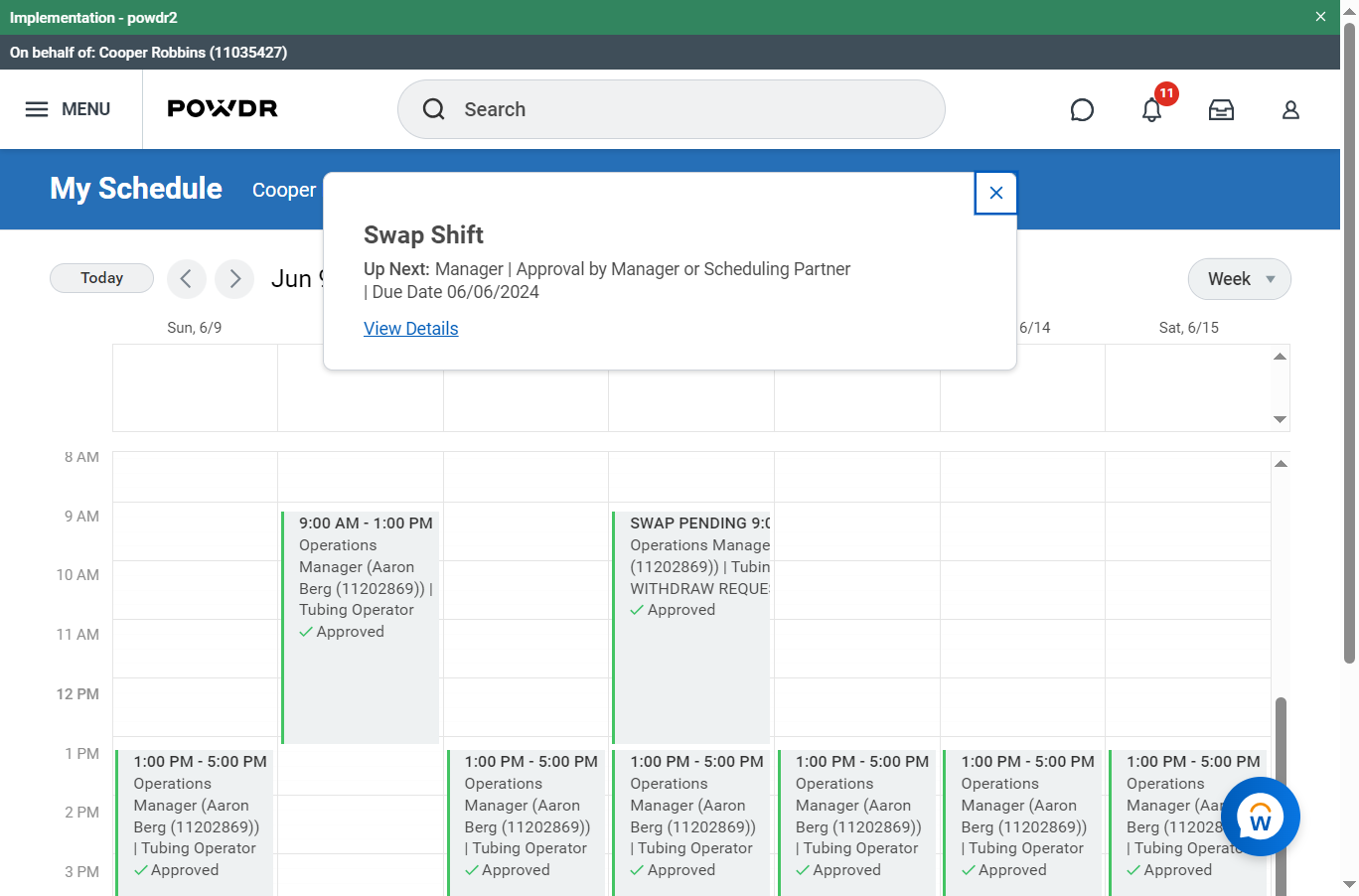Click the MENU label text
The width and height of the screenshot is (1359, 896).
coord(85,109)
